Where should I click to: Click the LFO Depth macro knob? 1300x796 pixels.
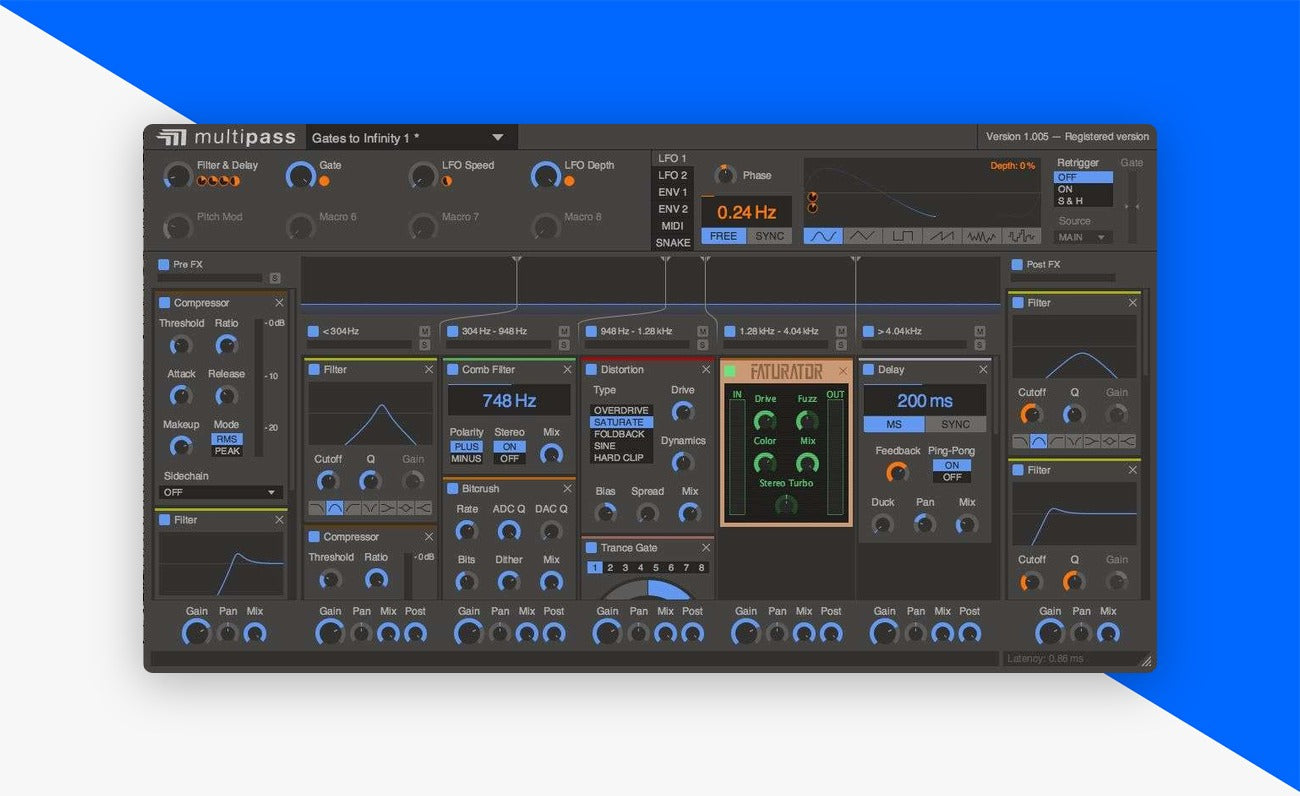coord(545,176)
